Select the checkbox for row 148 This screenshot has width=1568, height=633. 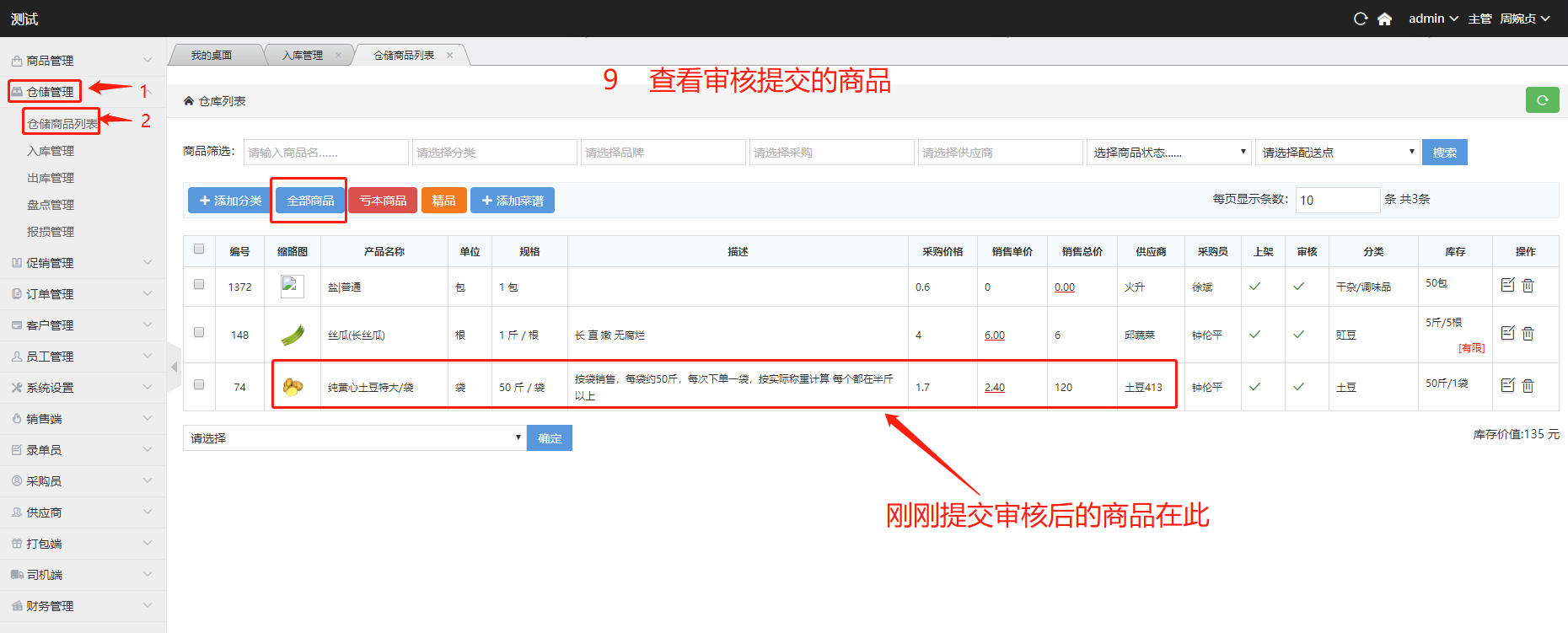(199, 333)
